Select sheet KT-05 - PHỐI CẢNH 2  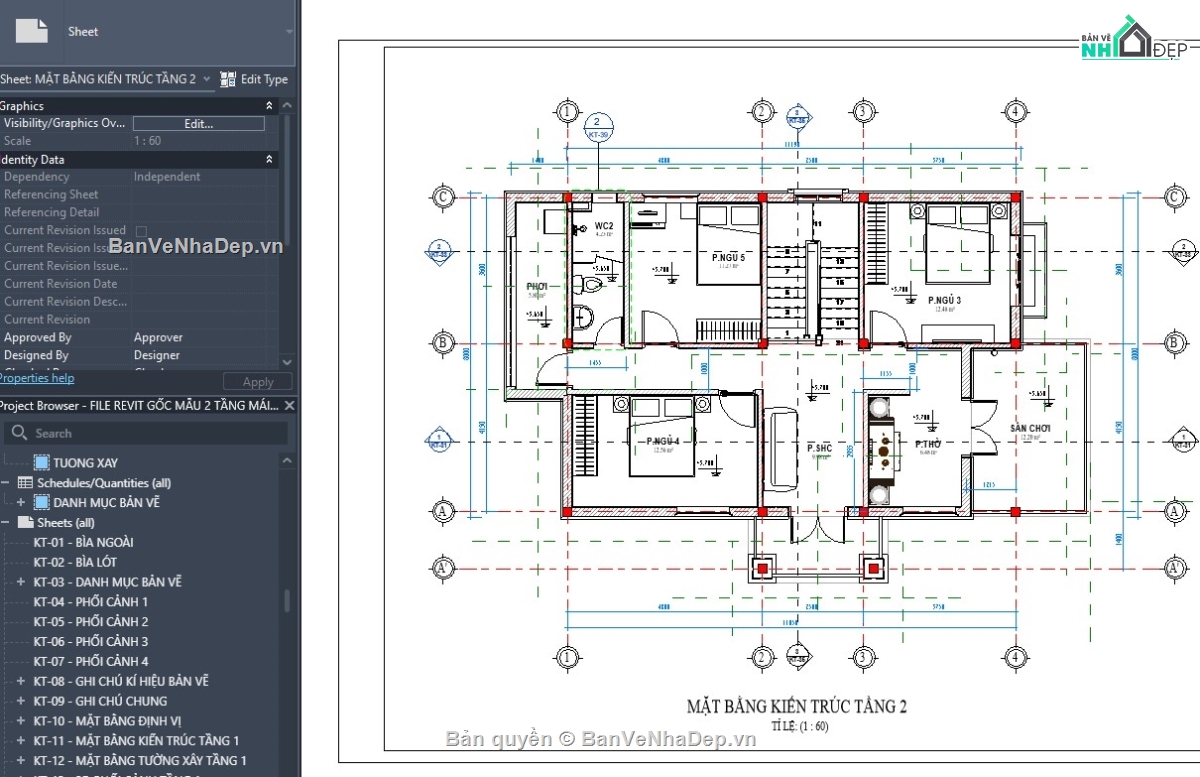[90, 622]
